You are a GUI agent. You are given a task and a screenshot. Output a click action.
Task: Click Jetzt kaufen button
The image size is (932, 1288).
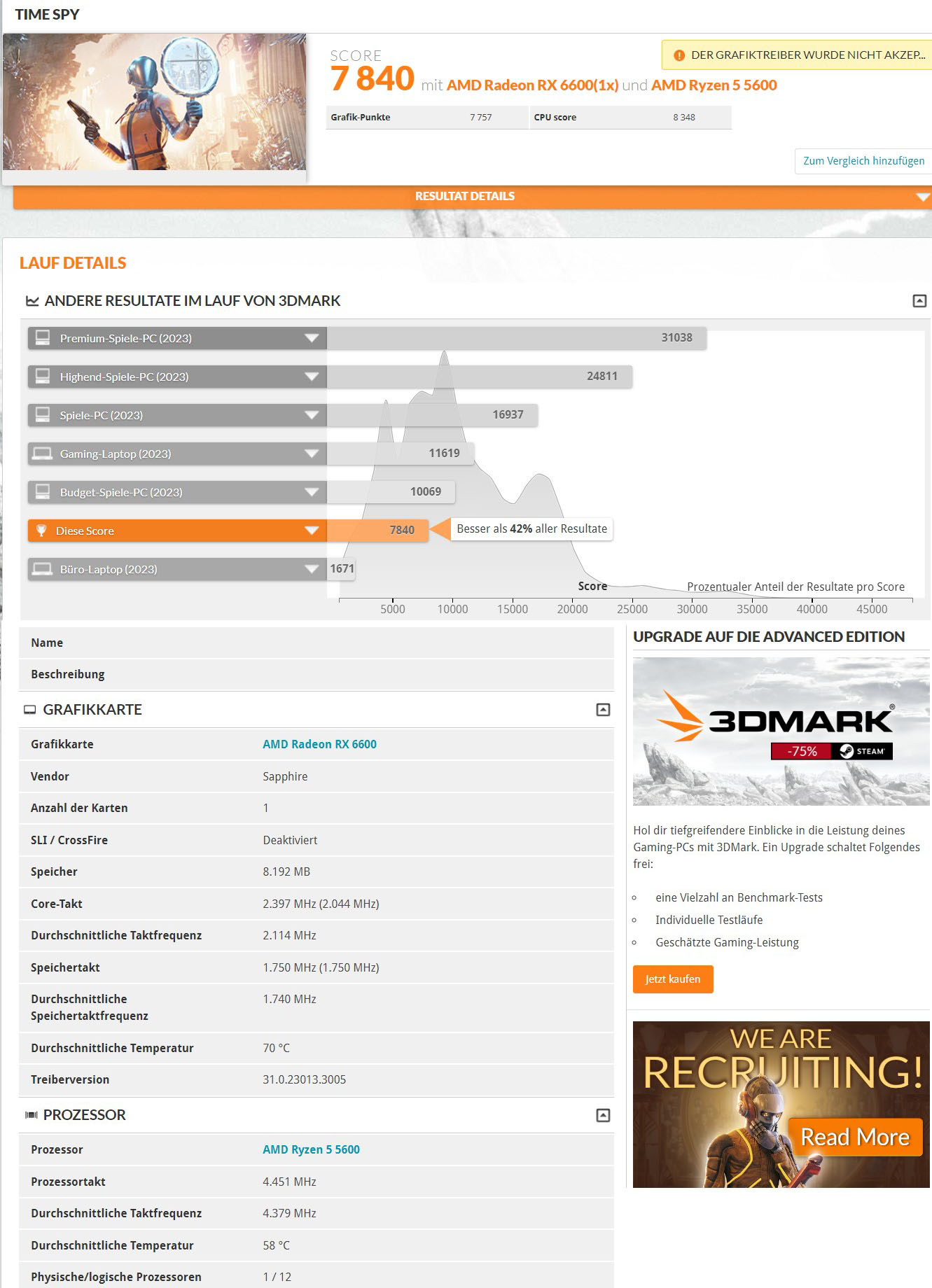[x=673, y=979]
